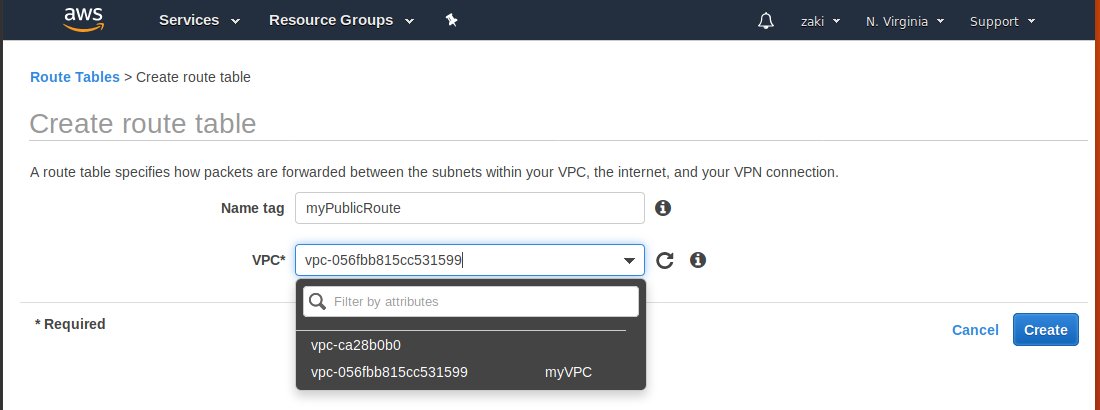Click the AWS logo home icon
This screenshot has height=410, width=1100.
tap(84, 20)
